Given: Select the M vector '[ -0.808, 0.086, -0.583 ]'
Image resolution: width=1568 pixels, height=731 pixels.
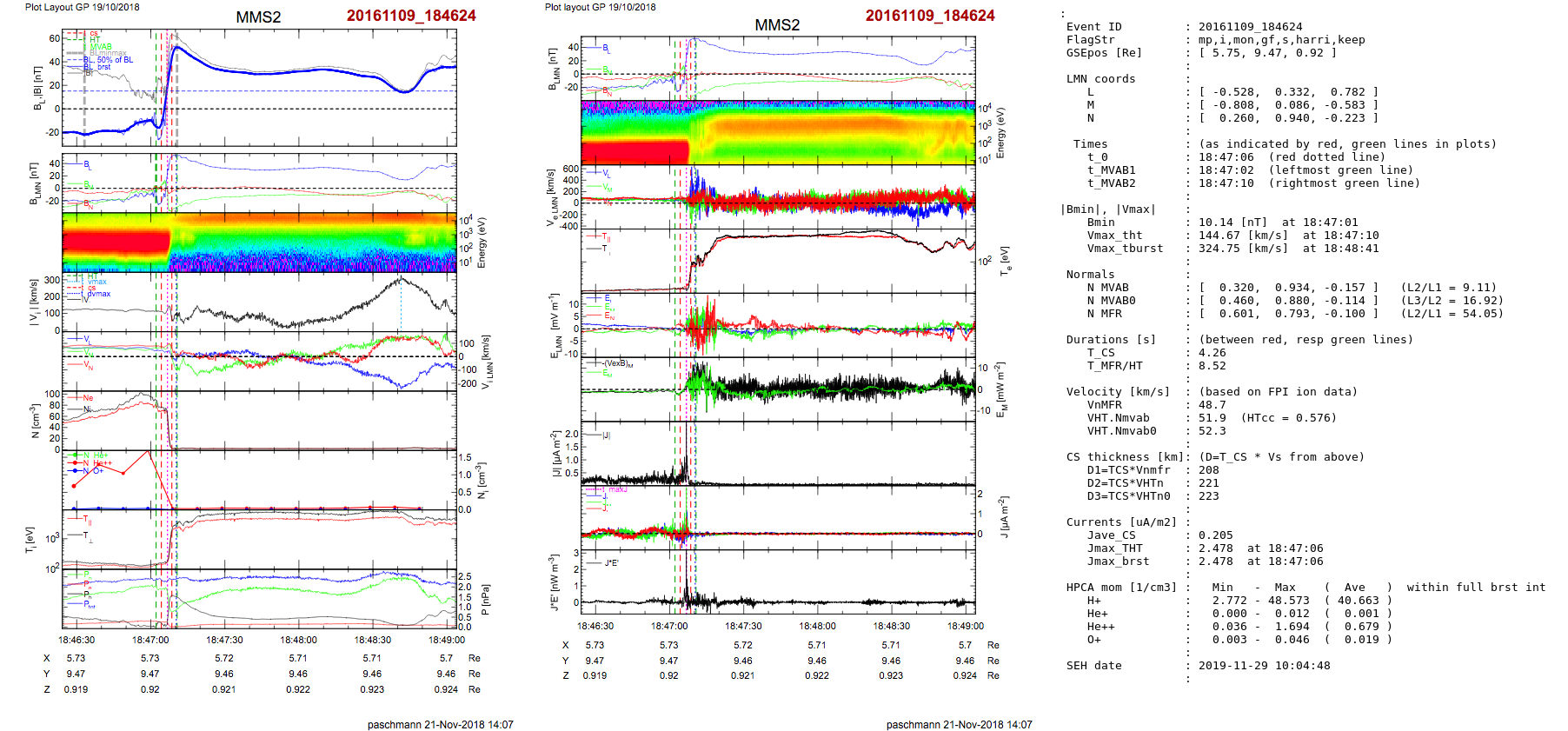Looking at the screenshot, I should pos(1288,105).
